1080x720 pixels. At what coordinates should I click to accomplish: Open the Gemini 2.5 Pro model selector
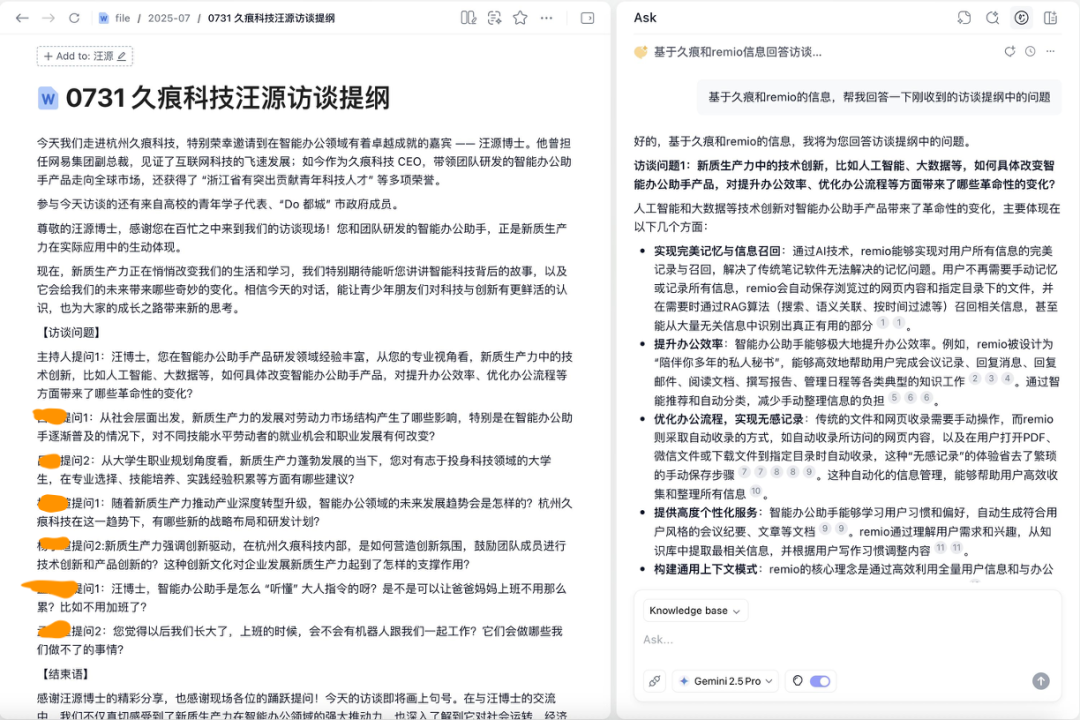(725, 681)
